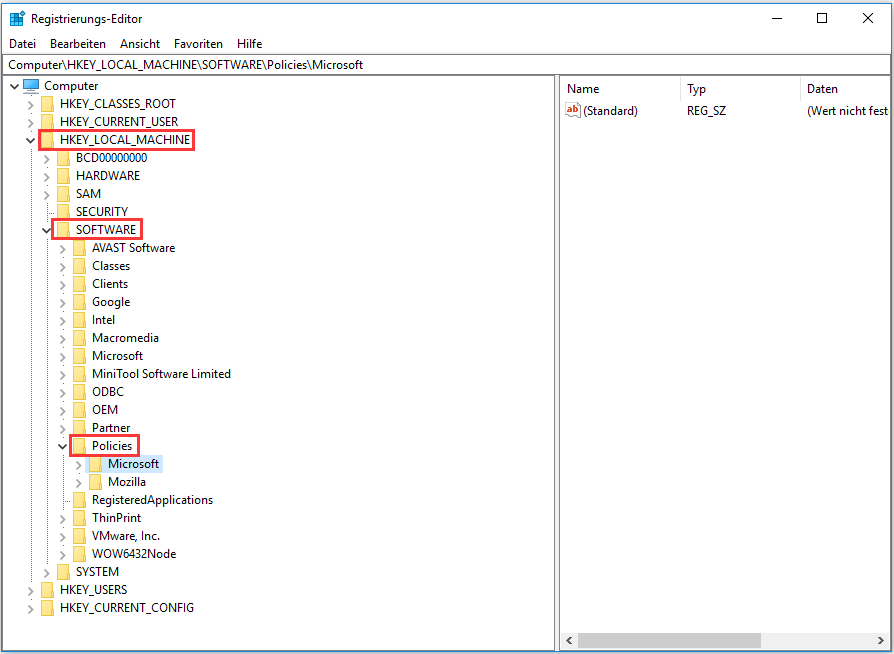Click the Computer icon at tree root

(x=31, y=86)
